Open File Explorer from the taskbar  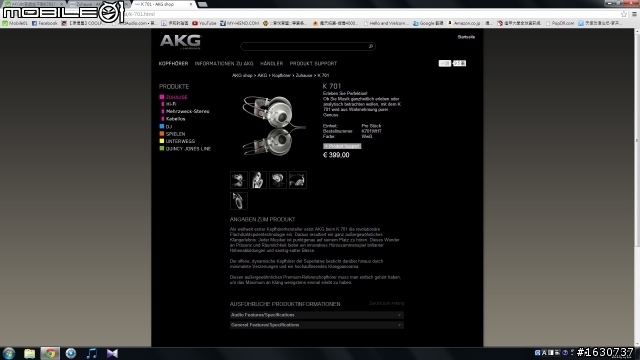29,353
